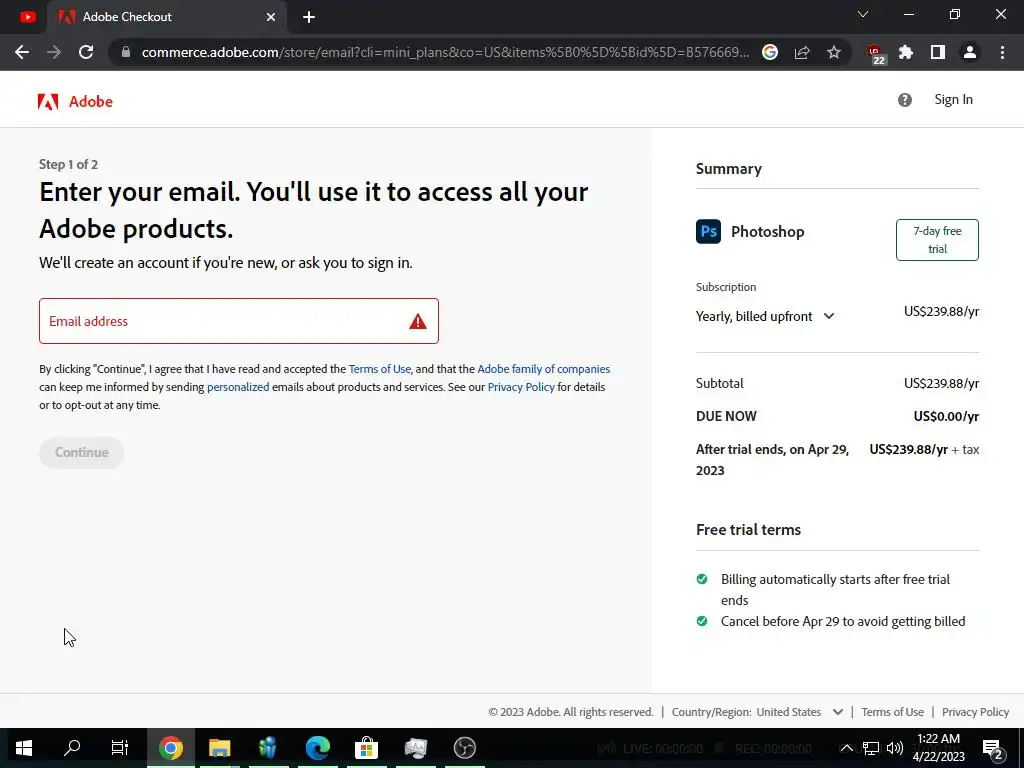Image resolution: width=1024 pixels, height=768 pixels.
Task: Click the Google icon in address bar
Action: (x=770, y=52)
